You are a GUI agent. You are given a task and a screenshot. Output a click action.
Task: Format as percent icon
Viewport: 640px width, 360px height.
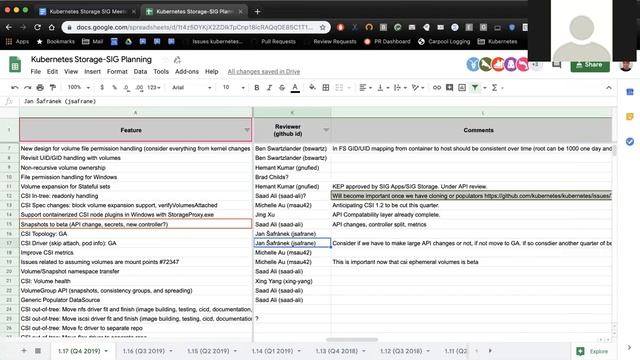tap(114, 87)
